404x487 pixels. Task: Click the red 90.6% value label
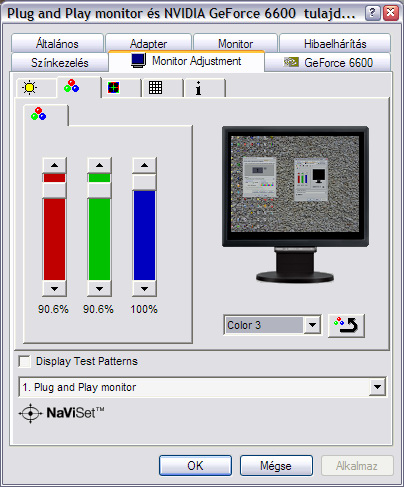(53, 309)
